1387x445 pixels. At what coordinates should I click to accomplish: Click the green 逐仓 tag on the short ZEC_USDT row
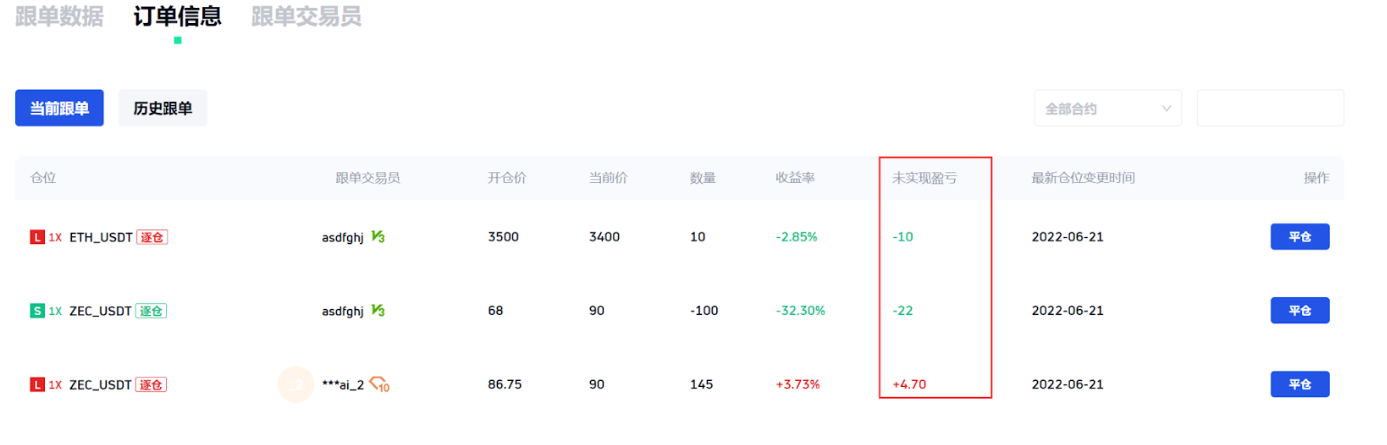click(151, 311)
